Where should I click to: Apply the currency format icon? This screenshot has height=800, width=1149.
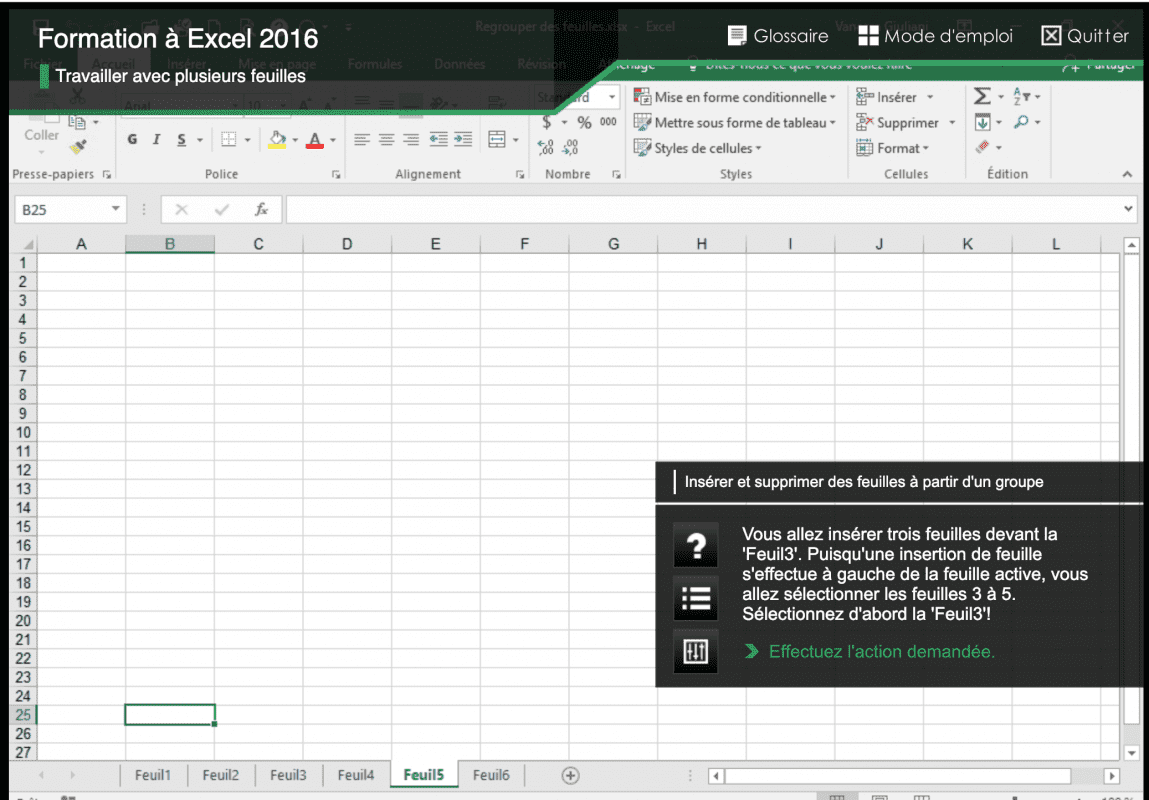(x=546, y=122)
